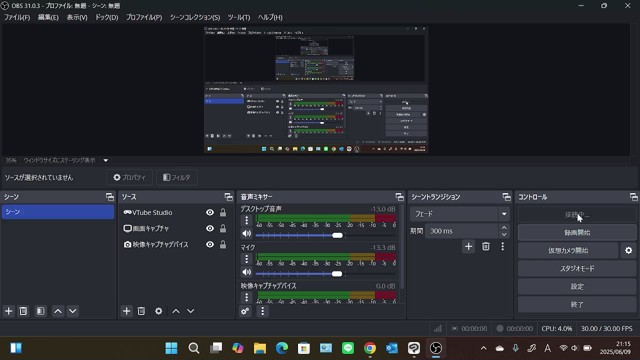
Task: Toggle visibility of 画面キャプチャ source
Action: [x=210, y=228]
